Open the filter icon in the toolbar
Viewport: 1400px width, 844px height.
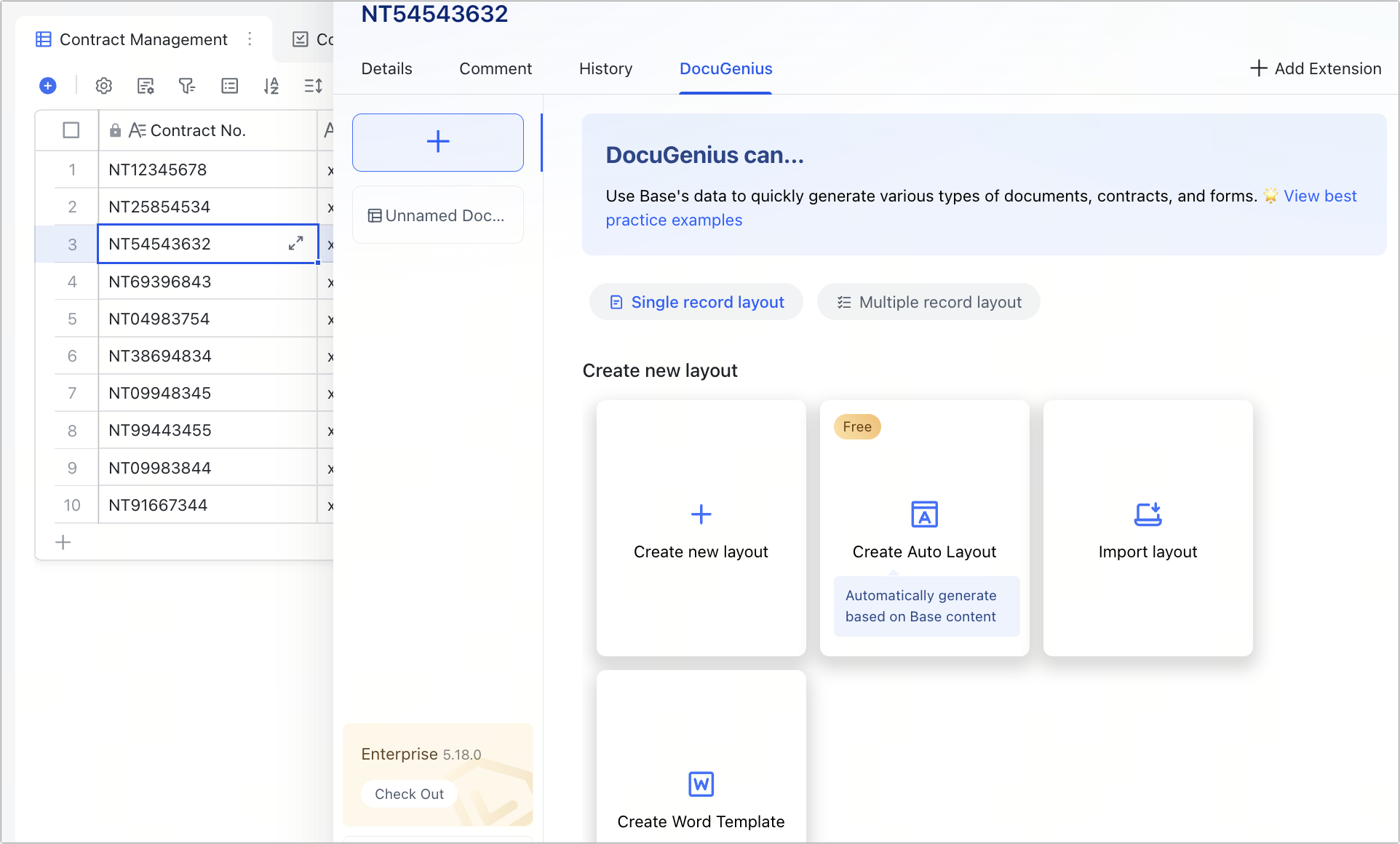coord(187,85)
